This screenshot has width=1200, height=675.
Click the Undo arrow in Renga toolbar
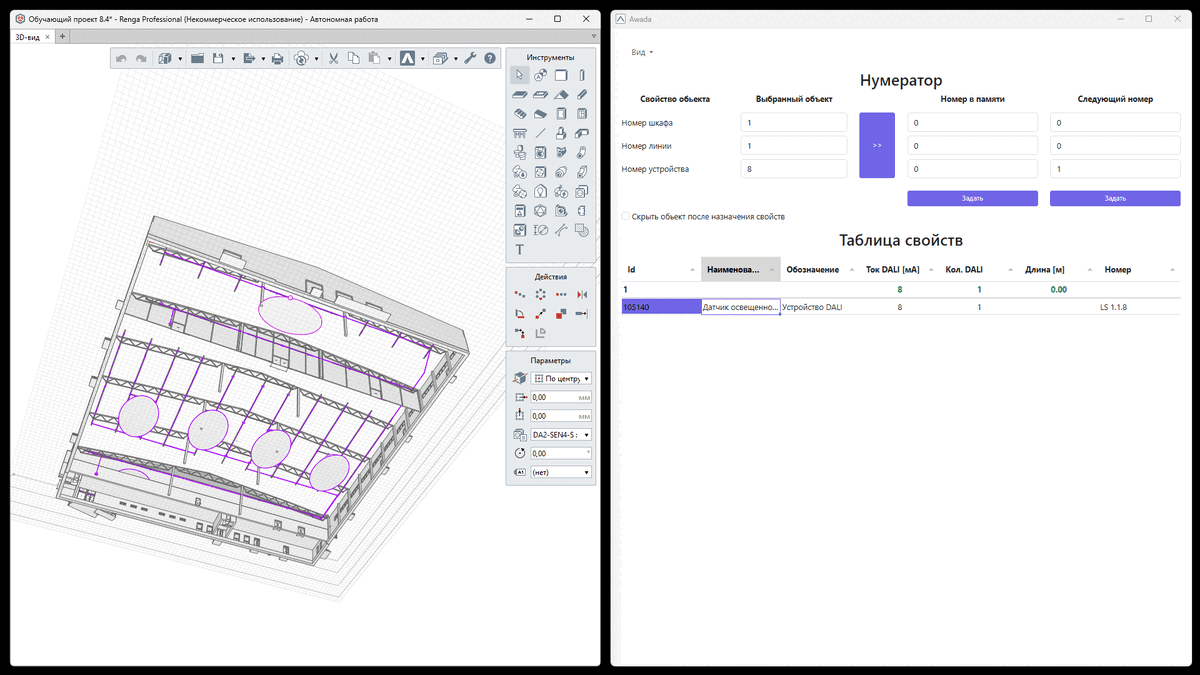click(x=121, y=59)
